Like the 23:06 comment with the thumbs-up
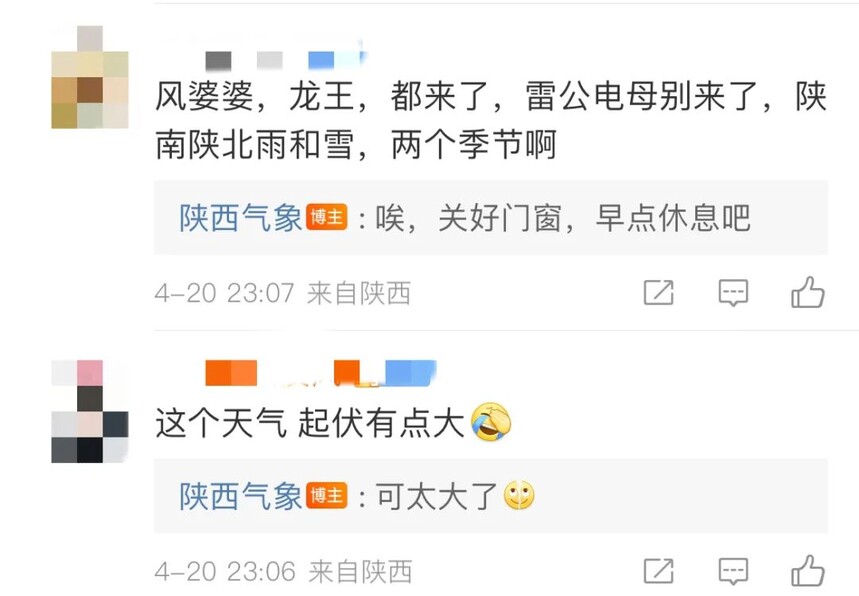Image resolution: width=859 pixels, height=596 pixels. point(808,571)
